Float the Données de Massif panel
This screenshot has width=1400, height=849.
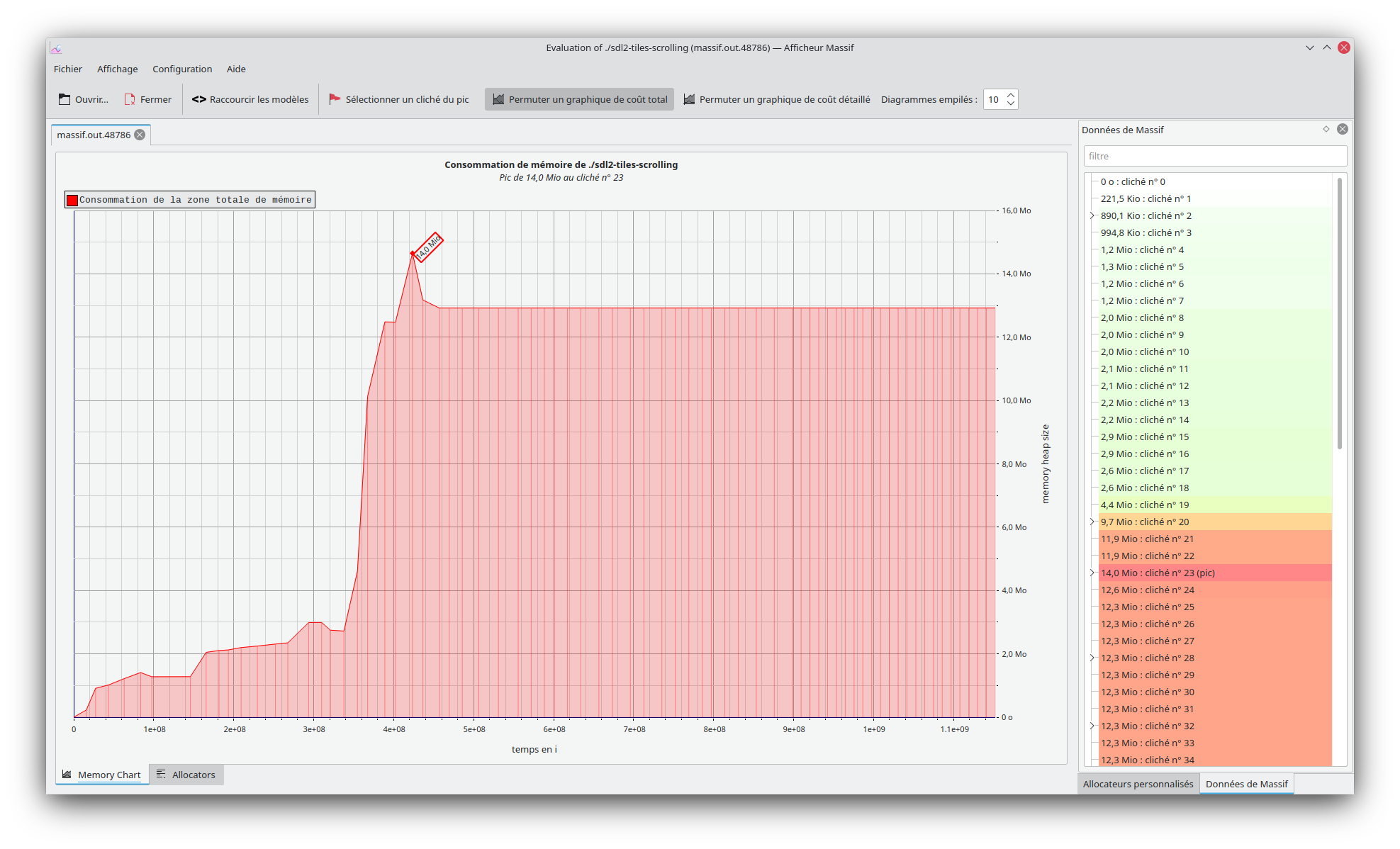pyautogui.click(x=1326, y=129)
